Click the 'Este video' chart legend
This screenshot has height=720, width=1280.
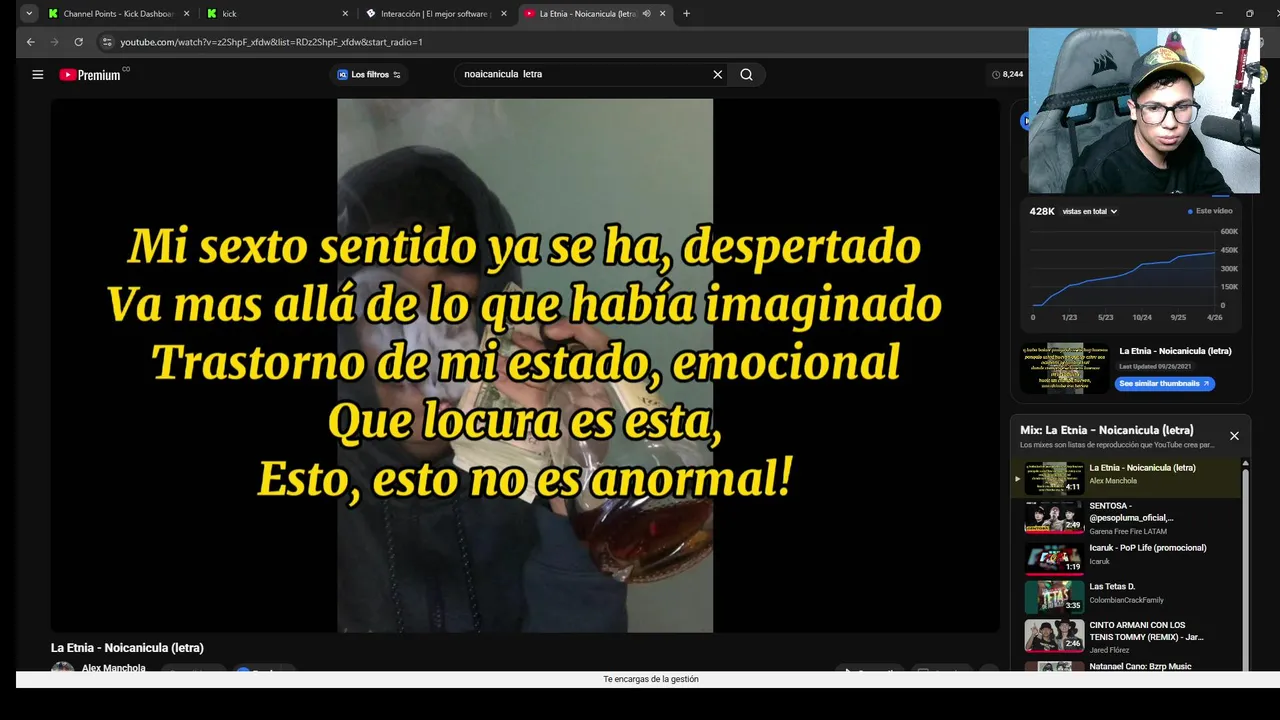[1211, 211]
